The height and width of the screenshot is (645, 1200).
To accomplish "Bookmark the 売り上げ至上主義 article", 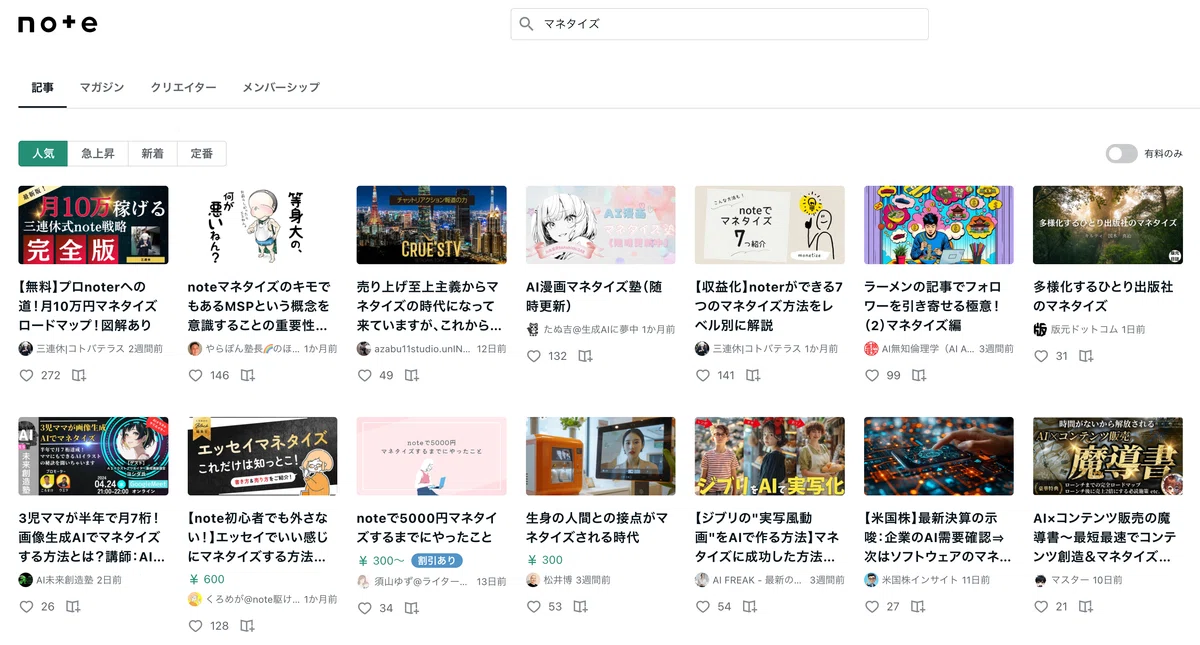I will click(x=411, y=376).
